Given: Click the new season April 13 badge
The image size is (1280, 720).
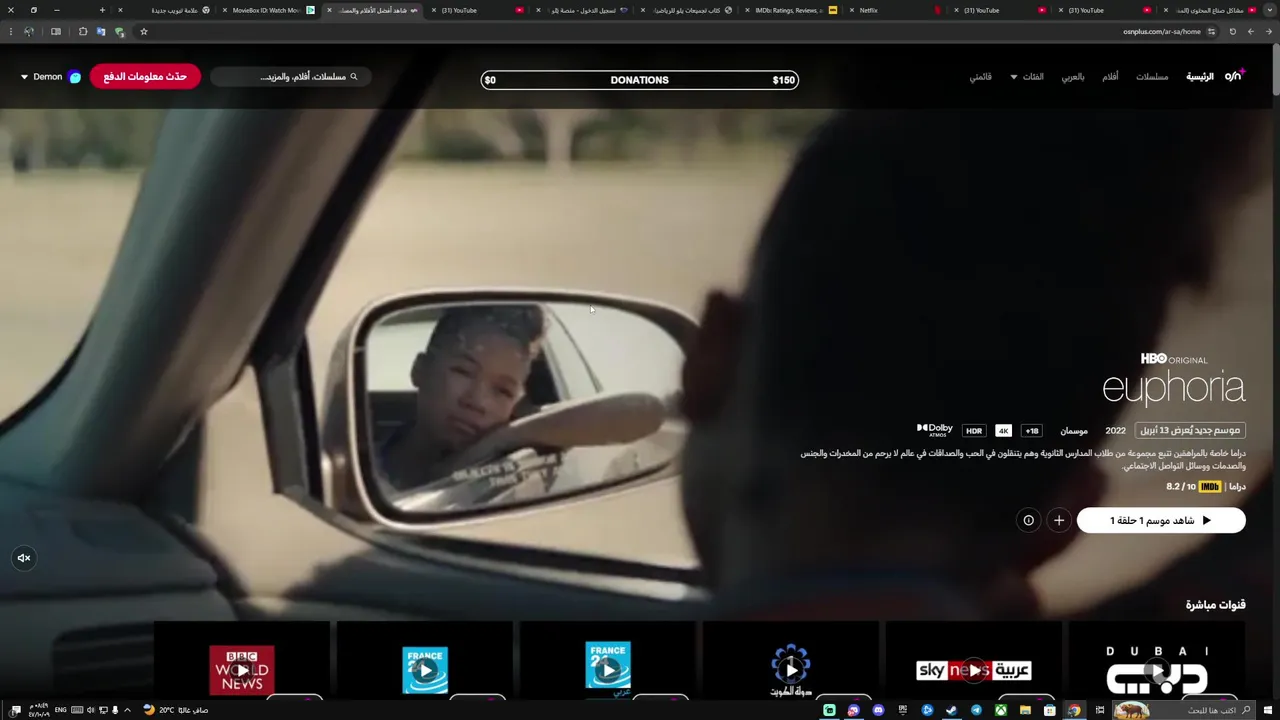Looking at the screenshot, I should click(1190, 430).
